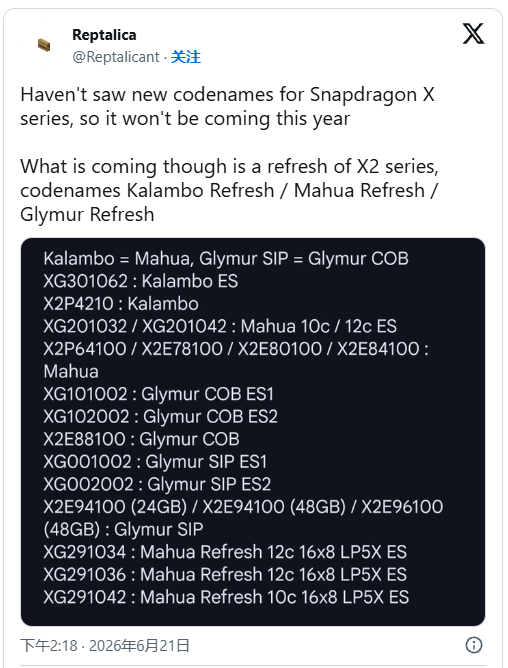The height and width of the screenshot is (668, 508).
Task: Click 'Glymur Refresh' text in tweet body
Action: coord(87,214)
